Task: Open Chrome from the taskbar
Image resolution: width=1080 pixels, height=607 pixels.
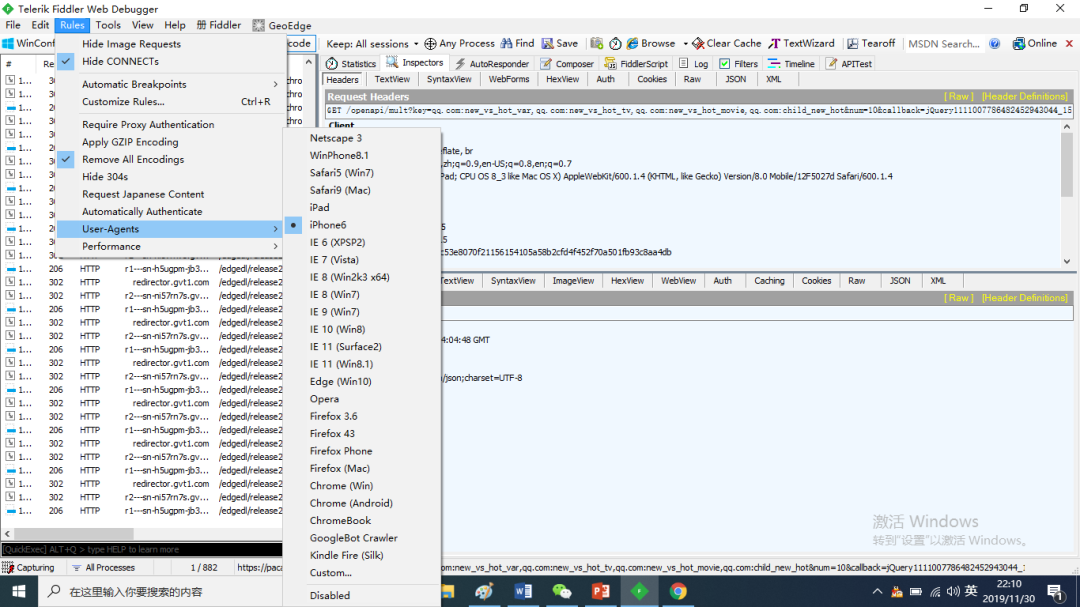Action: click(678, 591)
